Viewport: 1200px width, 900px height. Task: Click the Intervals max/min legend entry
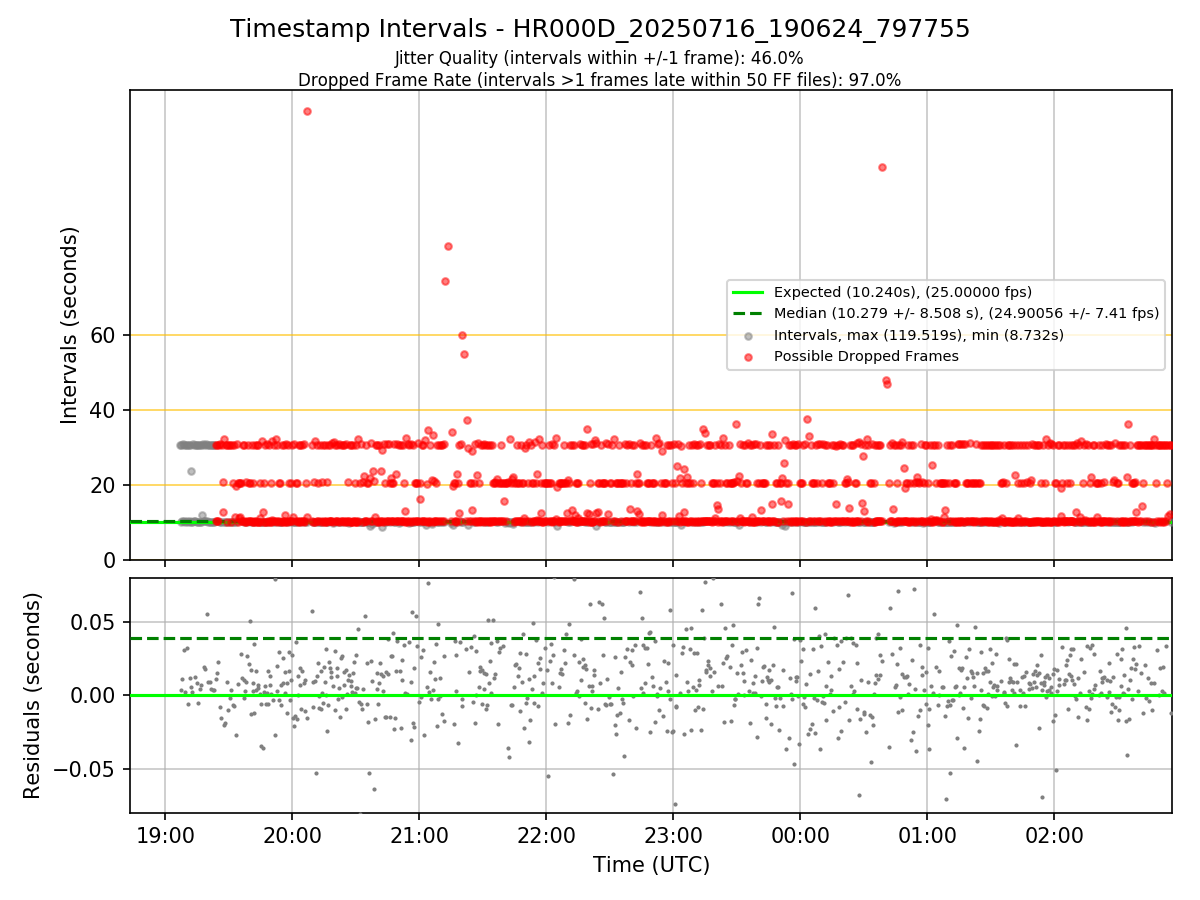click(x=919, y=334)
